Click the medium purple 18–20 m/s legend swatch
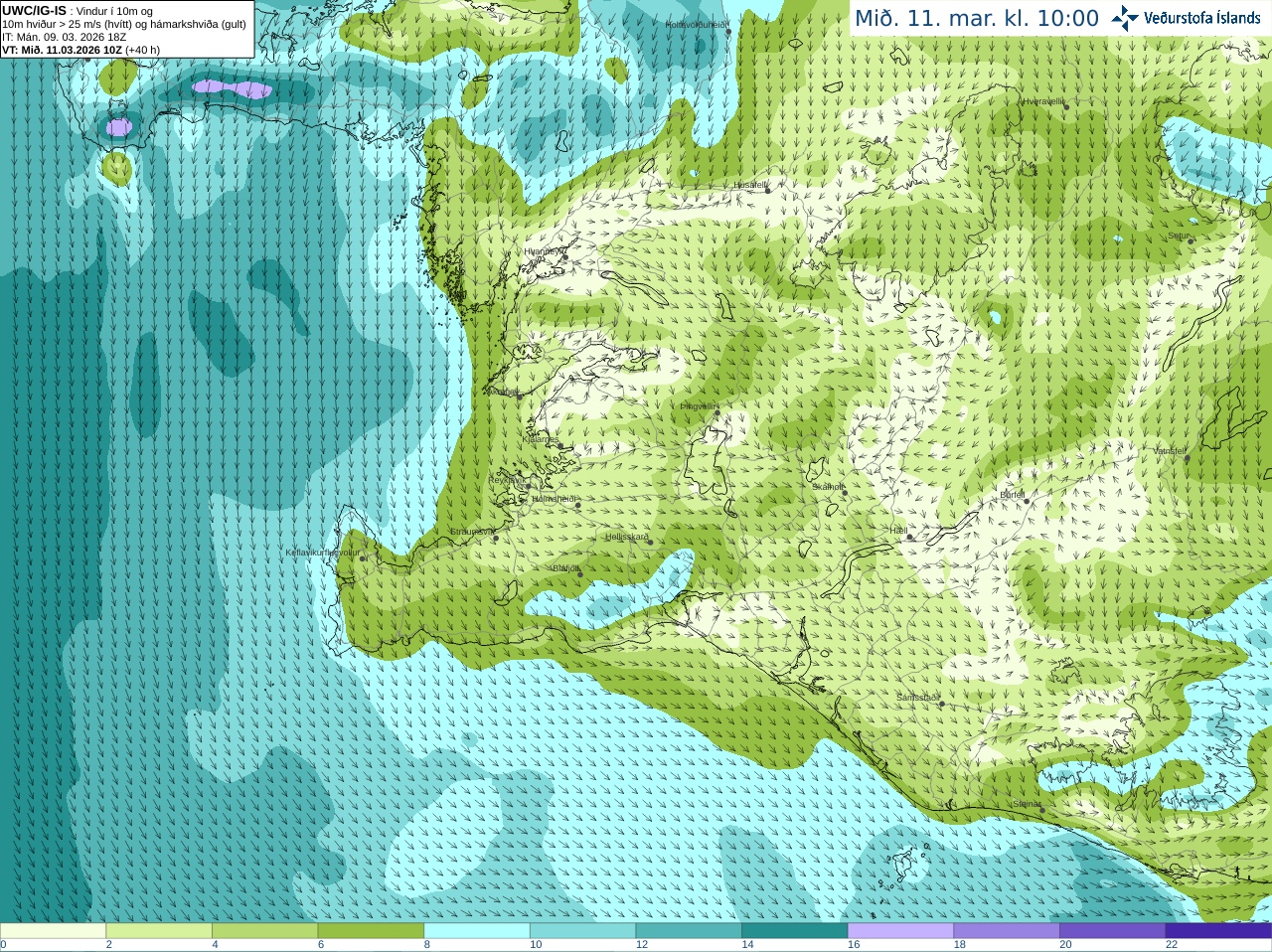The height and width of the screenshot is (952, 1272). click(x=1007, y=931)
